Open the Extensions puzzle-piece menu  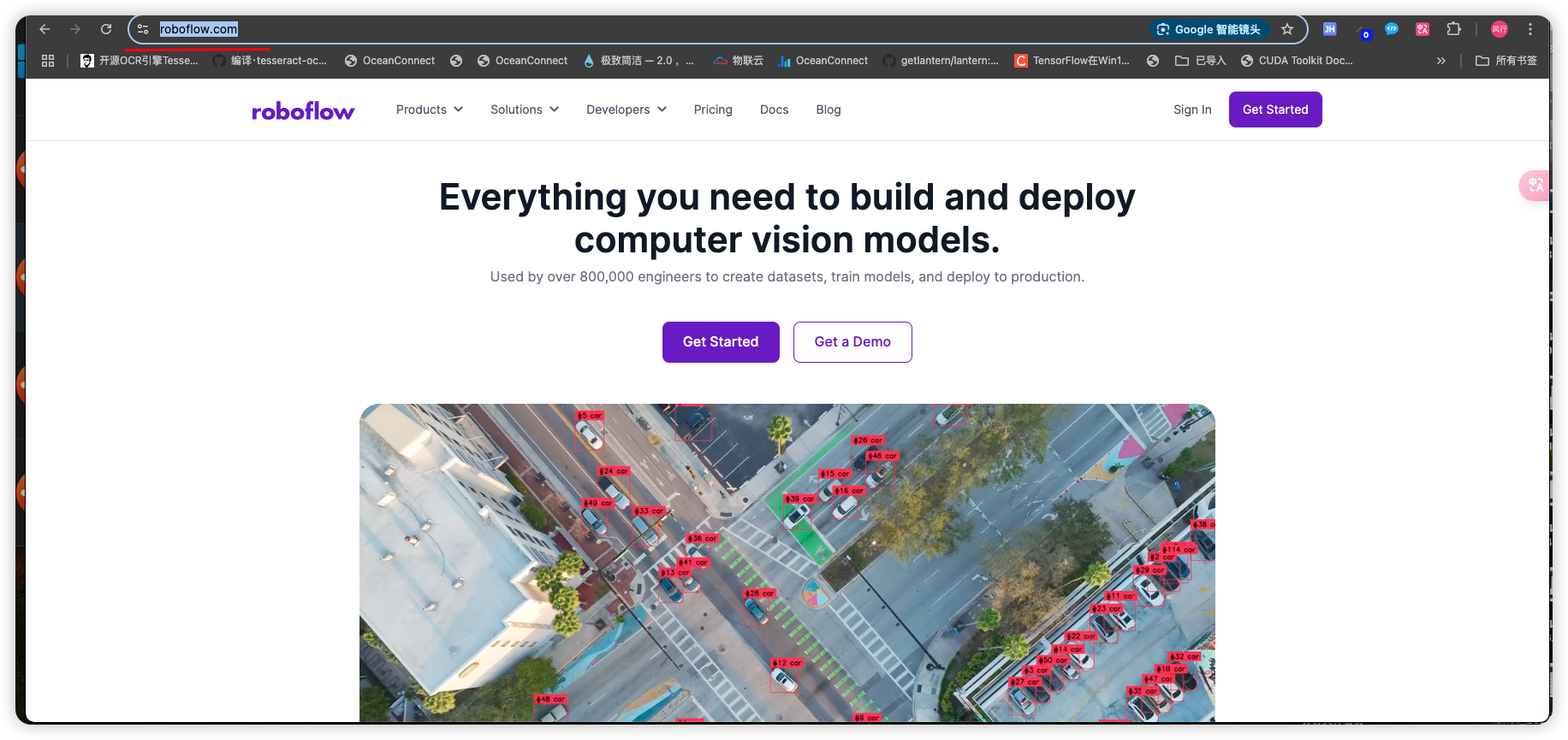(x=1453, y=29)
